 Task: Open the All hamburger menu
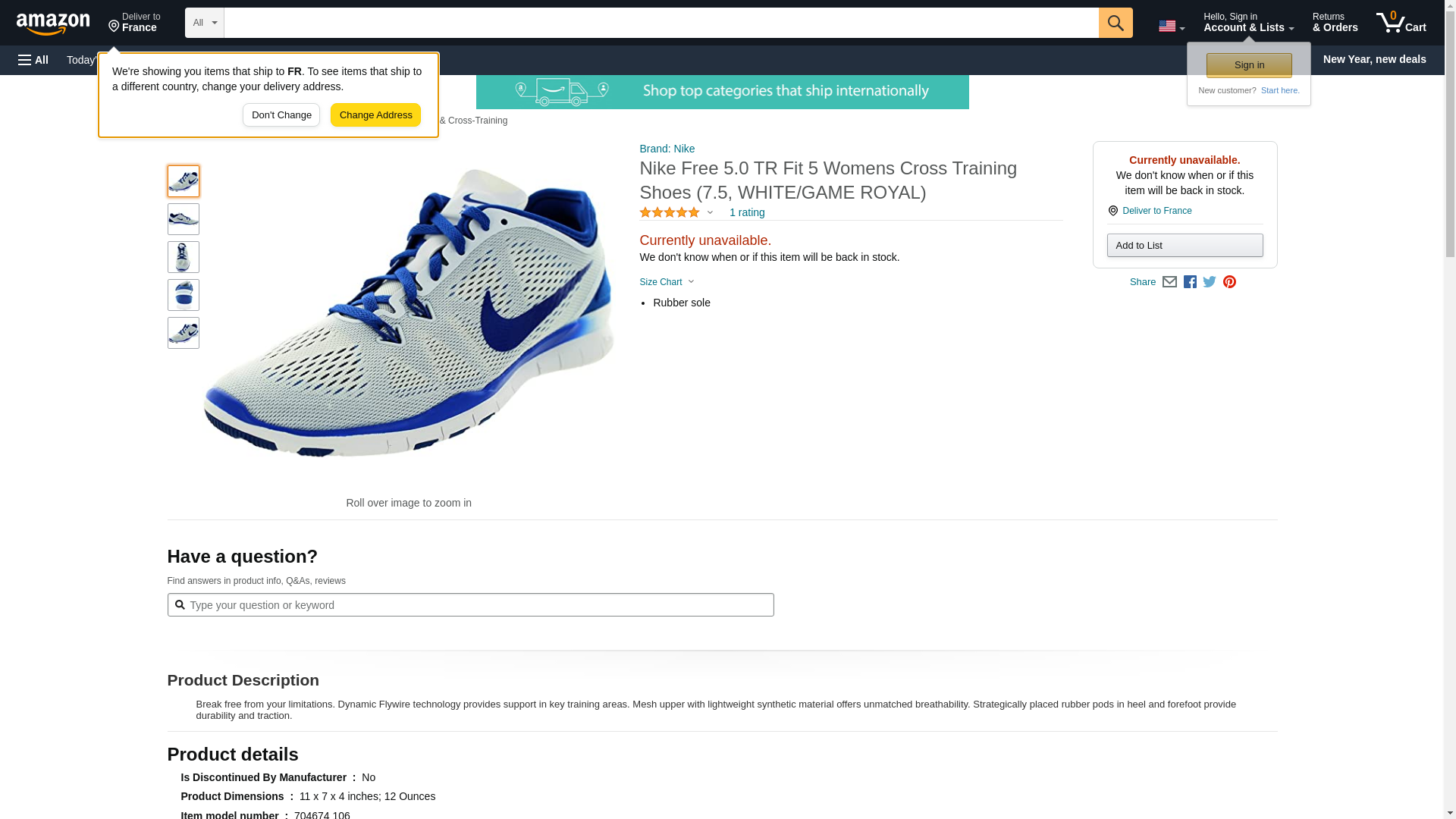[x=33, y=60]
